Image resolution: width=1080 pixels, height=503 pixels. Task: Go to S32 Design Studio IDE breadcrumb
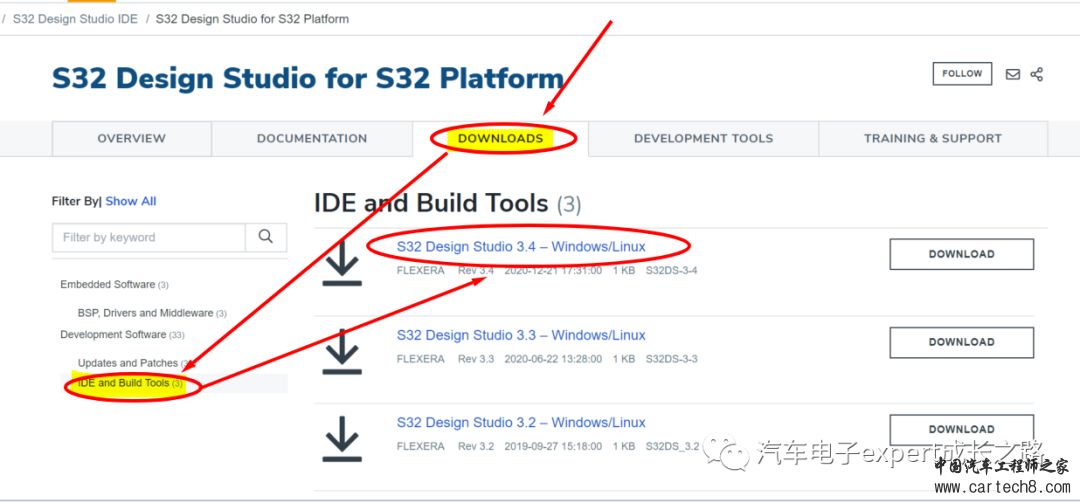point(75,19)
